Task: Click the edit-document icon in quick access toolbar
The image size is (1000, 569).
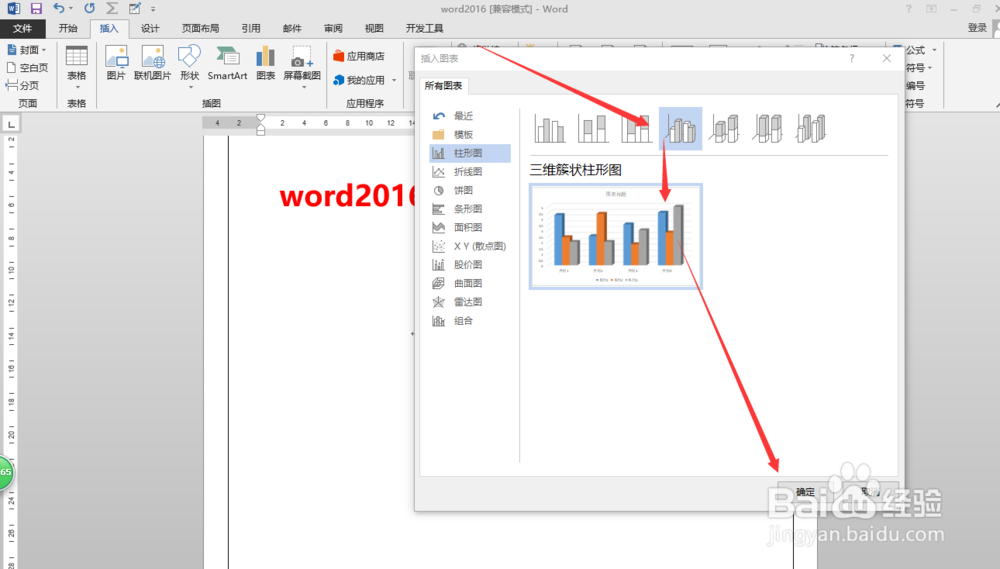Action: click(x=135, y=8)
